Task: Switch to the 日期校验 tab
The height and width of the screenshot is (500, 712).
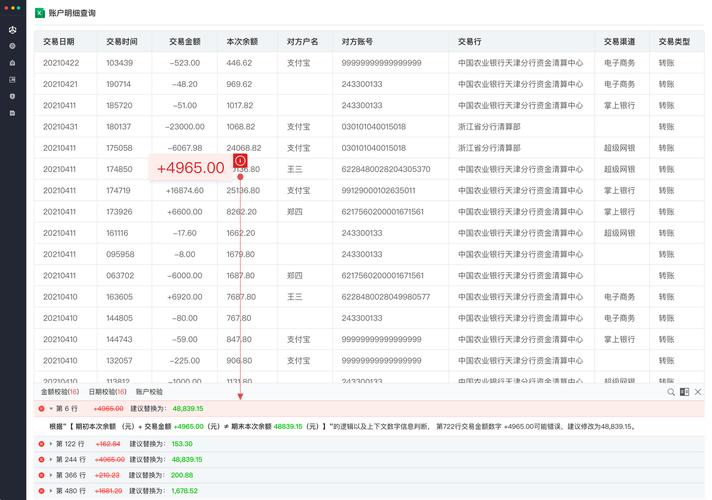Action: [x=107, y=391]
